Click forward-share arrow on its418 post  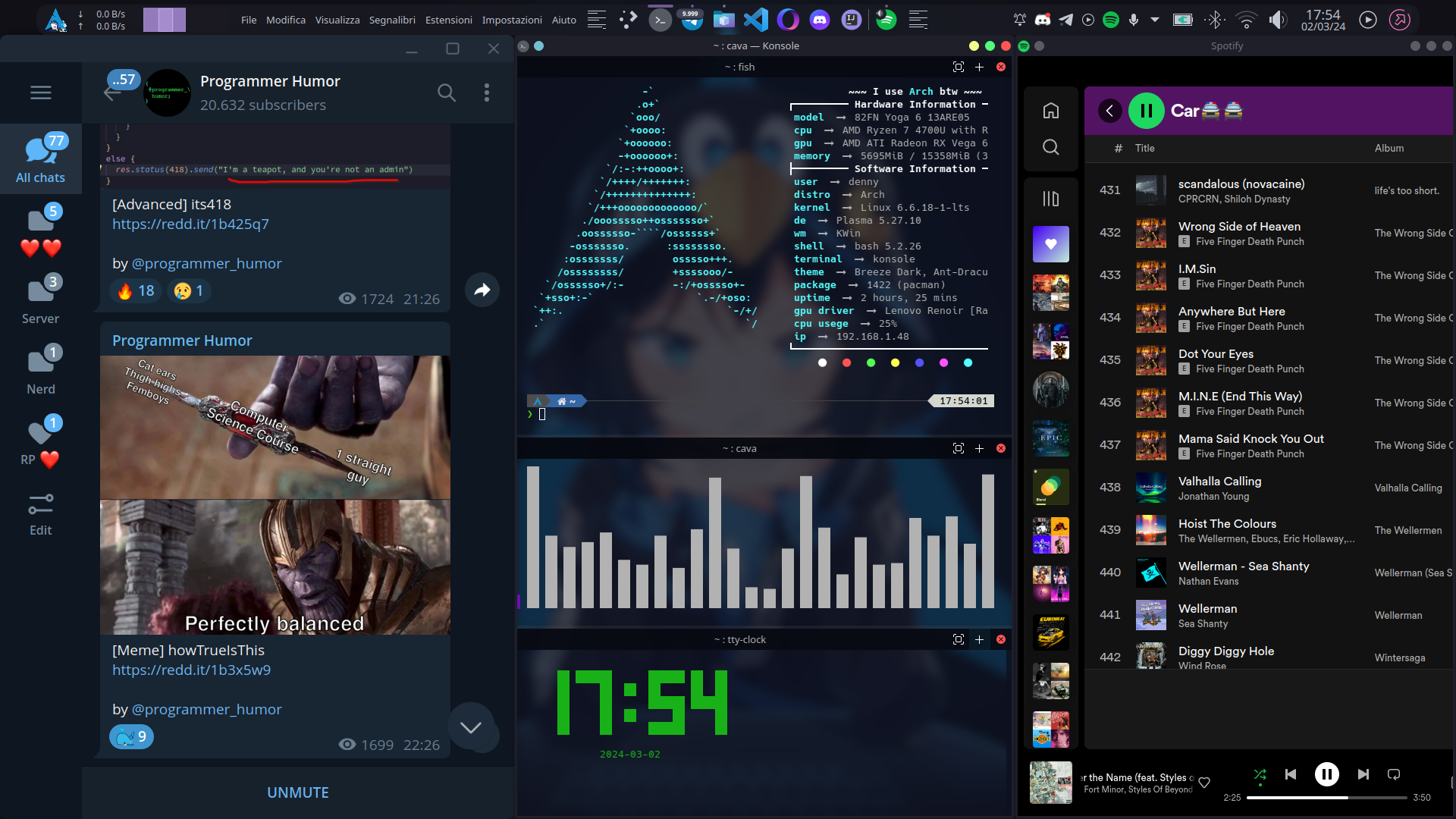click(x=482, y=290)
